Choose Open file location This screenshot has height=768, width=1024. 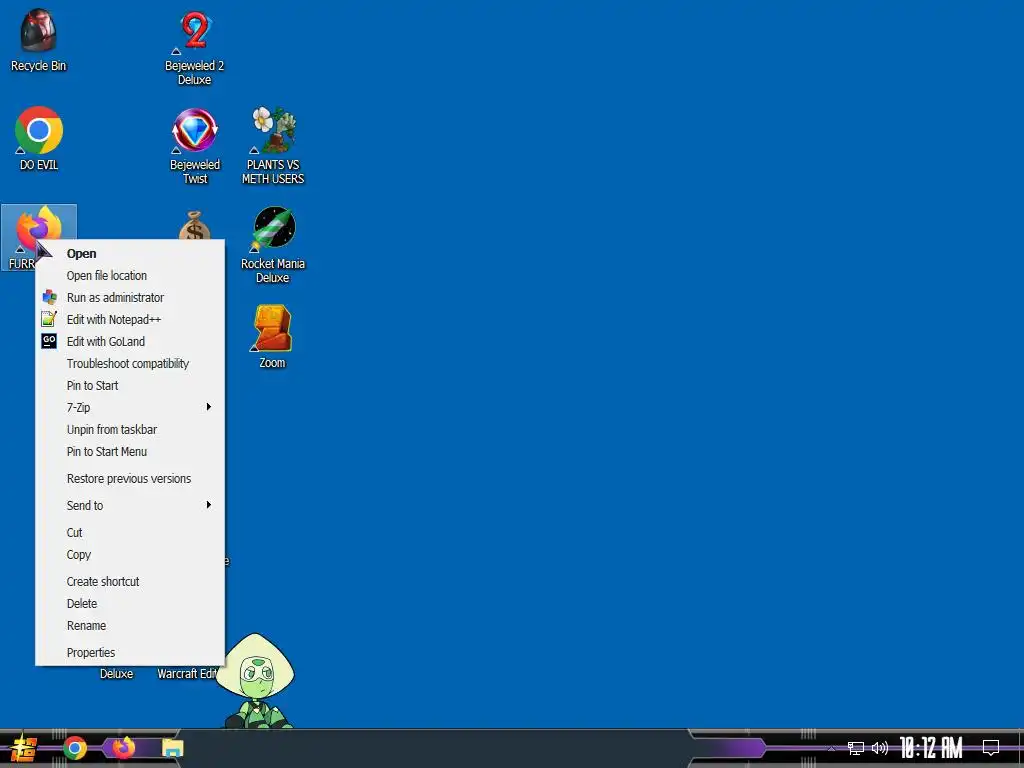coord(129,276)
